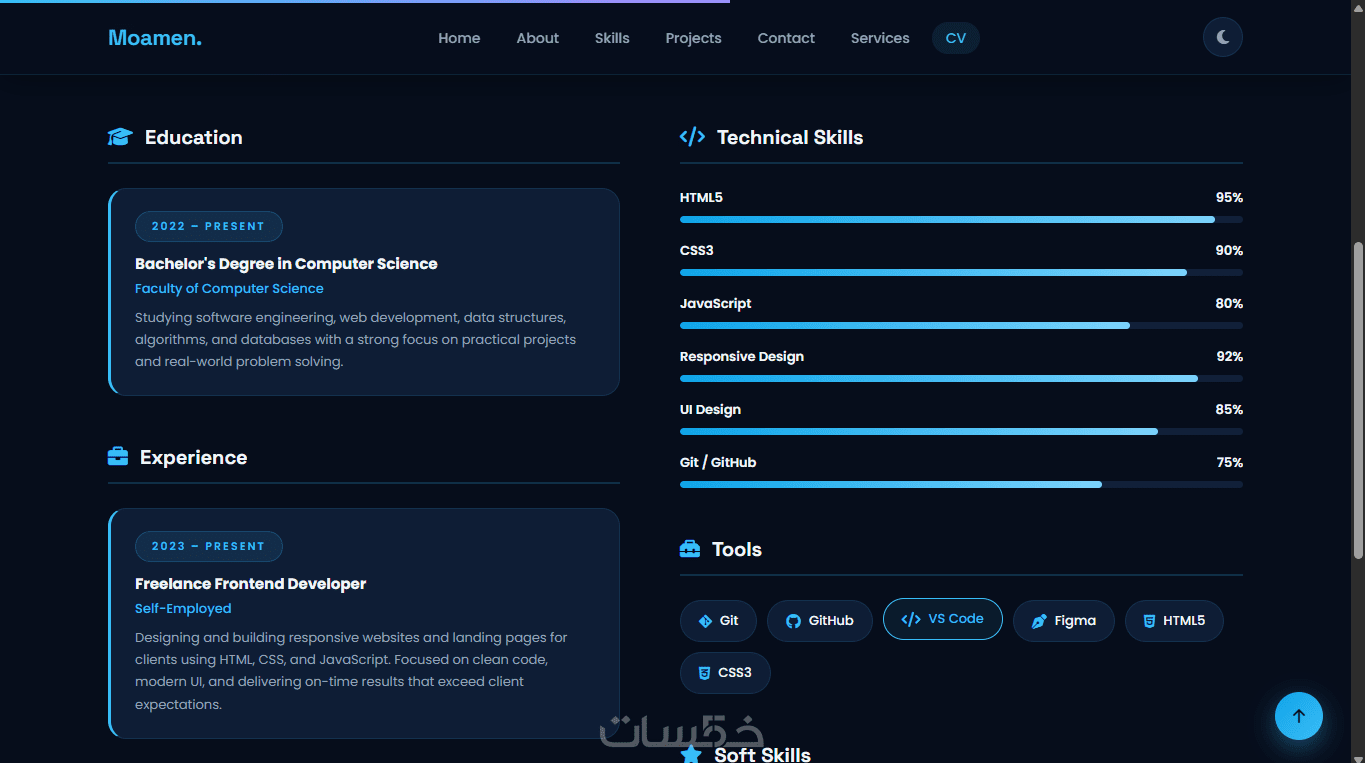Image resolution: width=1365 pixels, height=763 pixels.
Task: Click the freelance experience description paragraph
Action: (x=351, y=670)
